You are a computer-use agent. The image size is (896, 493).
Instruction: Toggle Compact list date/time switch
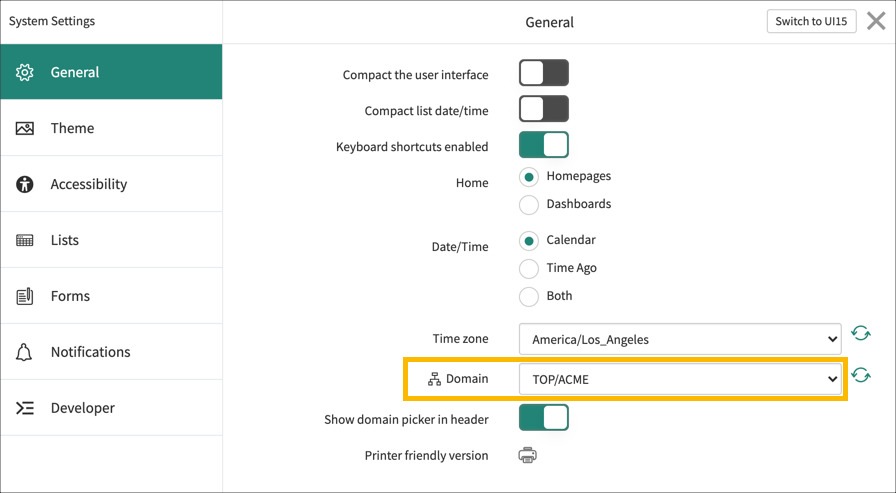coord(543,109)
